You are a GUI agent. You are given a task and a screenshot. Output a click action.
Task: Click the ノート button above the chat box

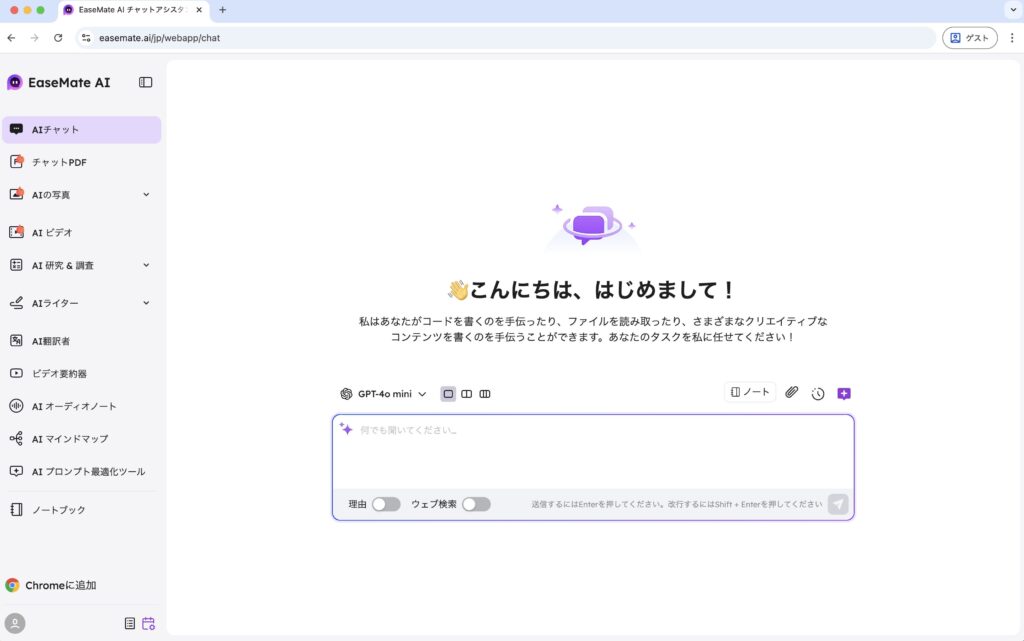(x=750, y=393)
